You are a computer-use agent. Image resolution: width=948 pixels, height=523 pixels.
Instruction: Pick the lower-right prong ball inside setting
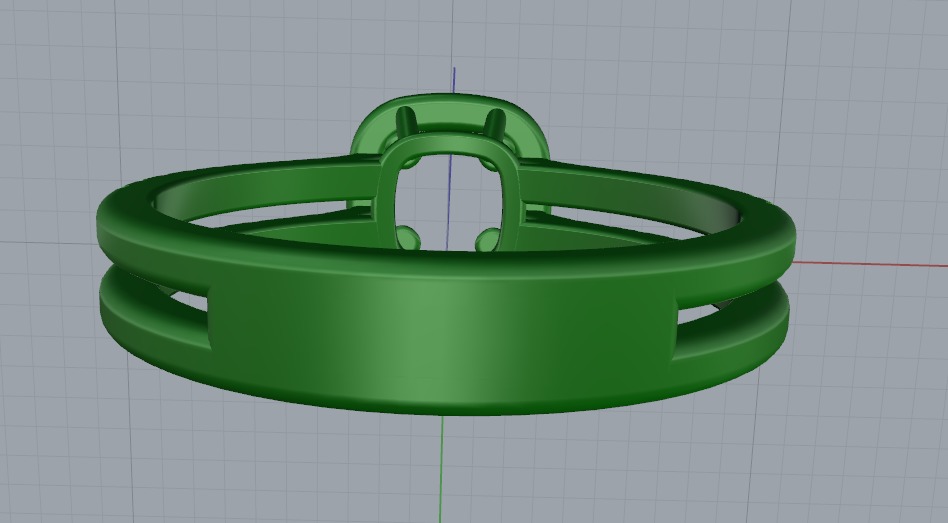pyautogui.click(x=487, y=240)
